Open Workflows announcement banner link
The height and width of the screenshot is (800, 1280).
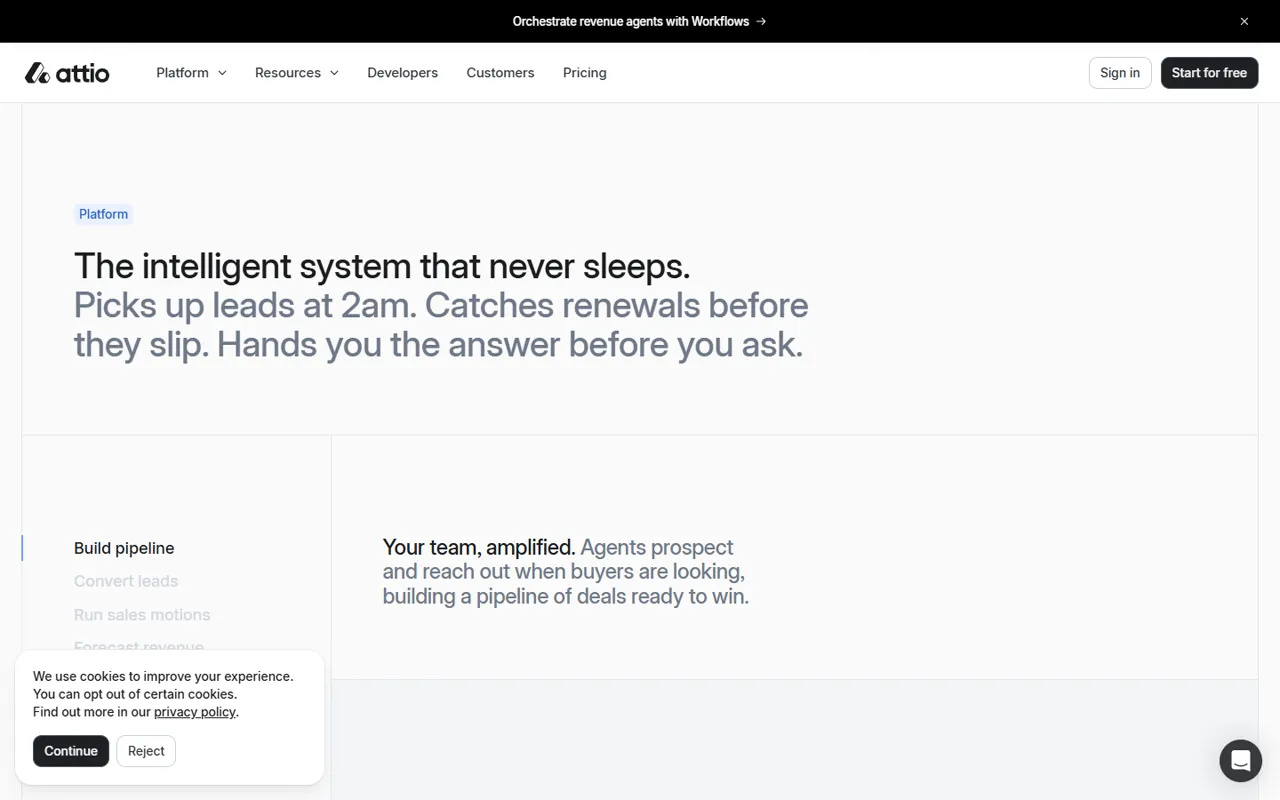click(x=639, y=21)
